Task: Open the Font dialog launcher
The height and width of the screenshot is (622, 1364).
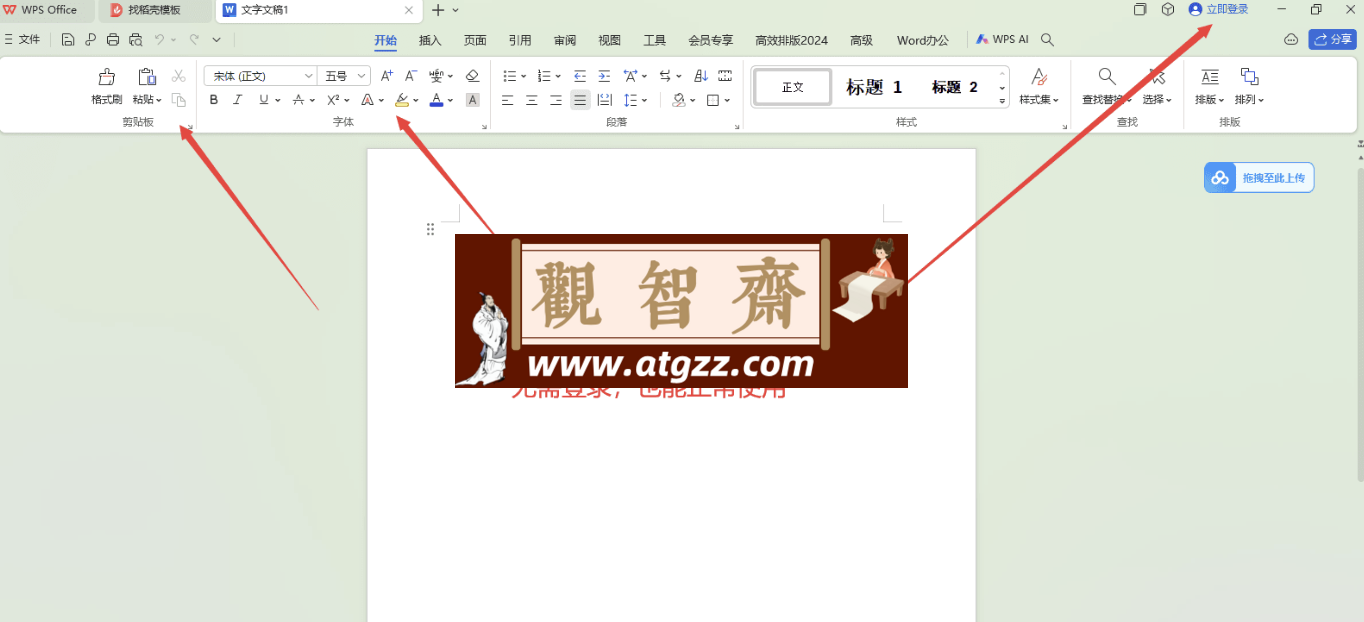Action: pos(485,127)
